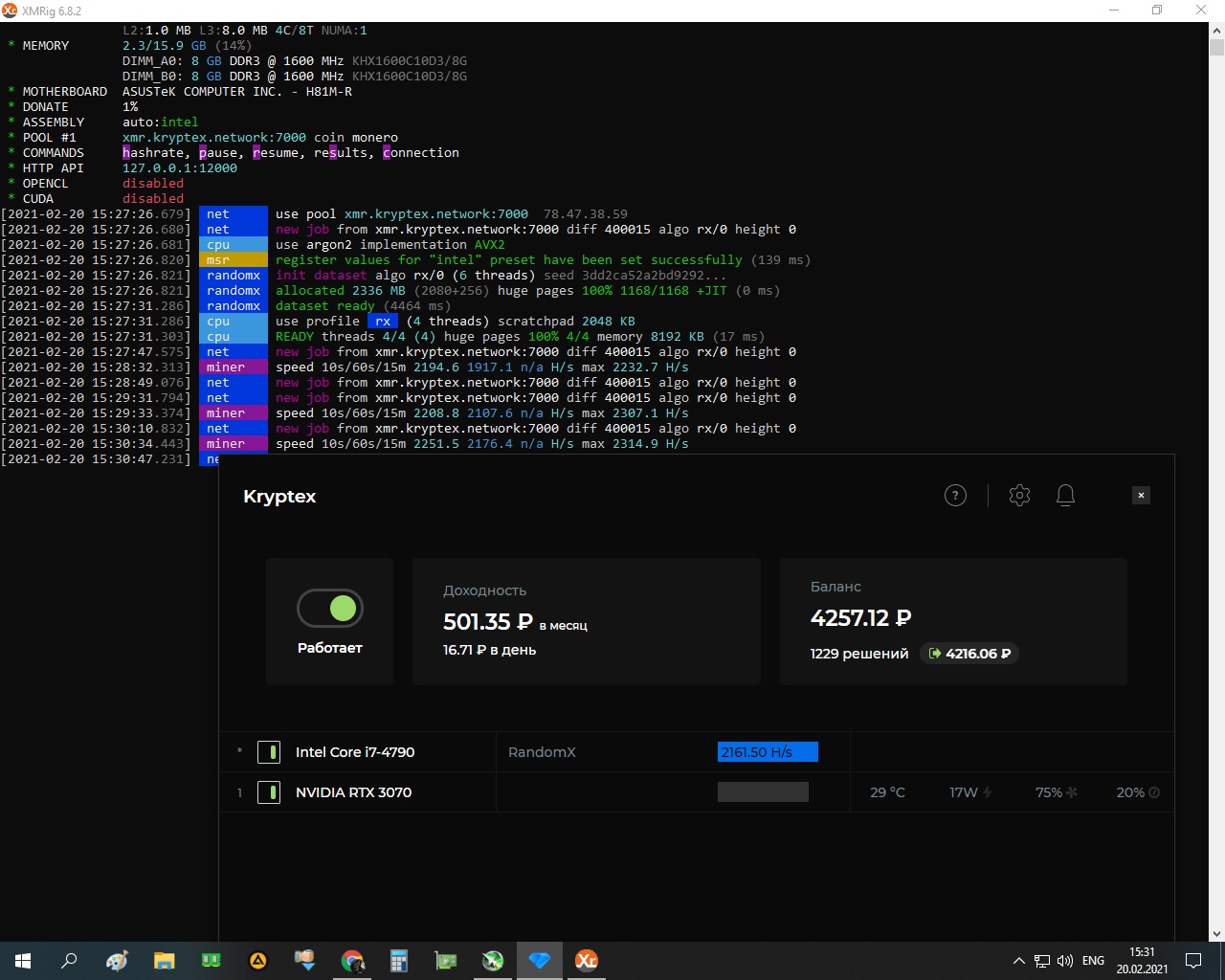The width and height of the screenshot is (1225, 980).
Task: Open Kryptex notifications bell icon
Action: (1065, 495)
